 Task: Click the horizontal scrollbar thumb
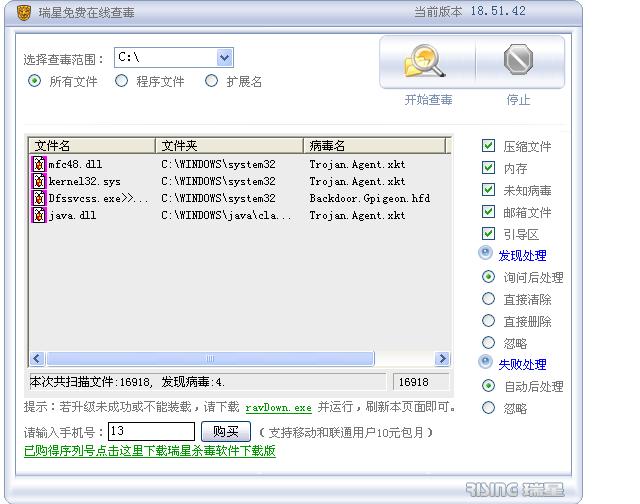click(210, 359)
